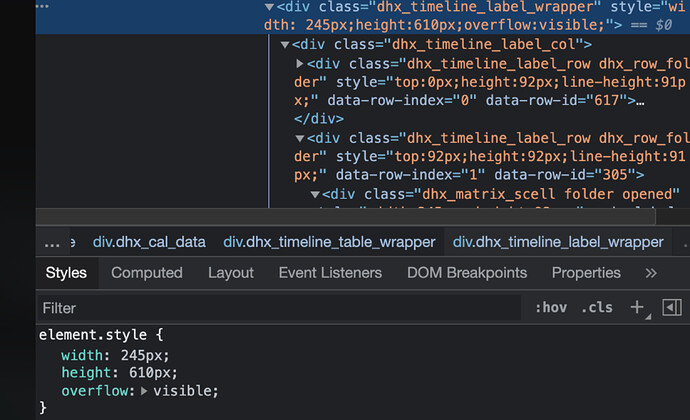Show more DevTools tabs chevron
Screen dimensions: 690x420
pos(651,273)
